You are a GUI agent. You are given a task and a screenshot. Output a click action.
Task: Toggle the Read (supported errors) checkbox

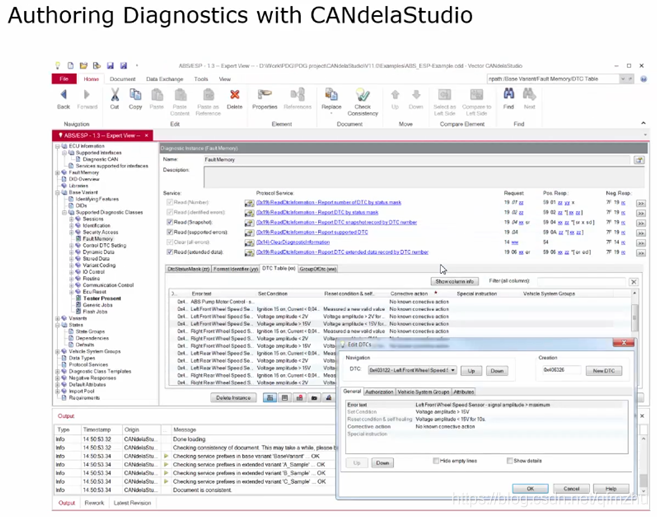170,232
